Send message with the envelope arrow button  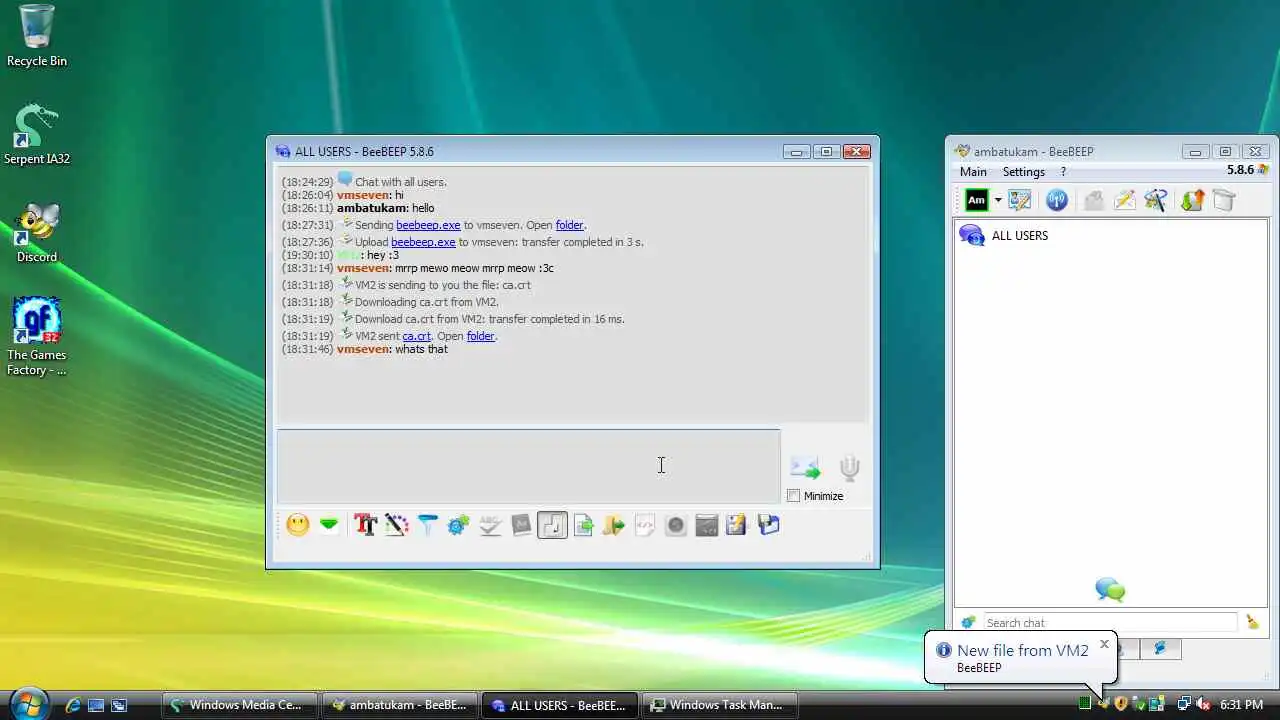[x=805, y=467]
